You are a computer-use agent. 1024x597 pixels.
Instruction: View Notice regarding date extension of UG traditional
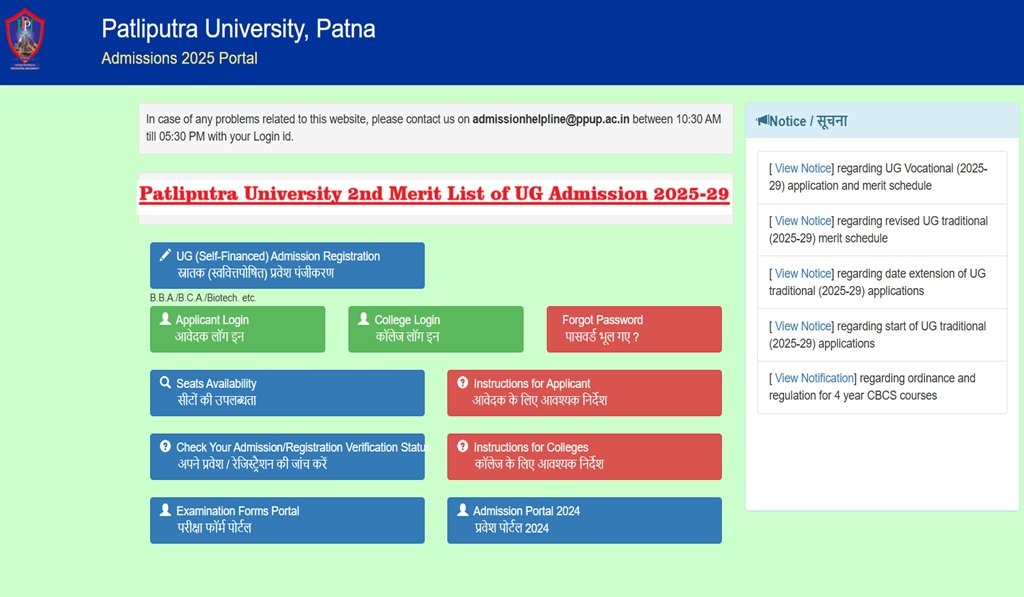pos(803,273)
